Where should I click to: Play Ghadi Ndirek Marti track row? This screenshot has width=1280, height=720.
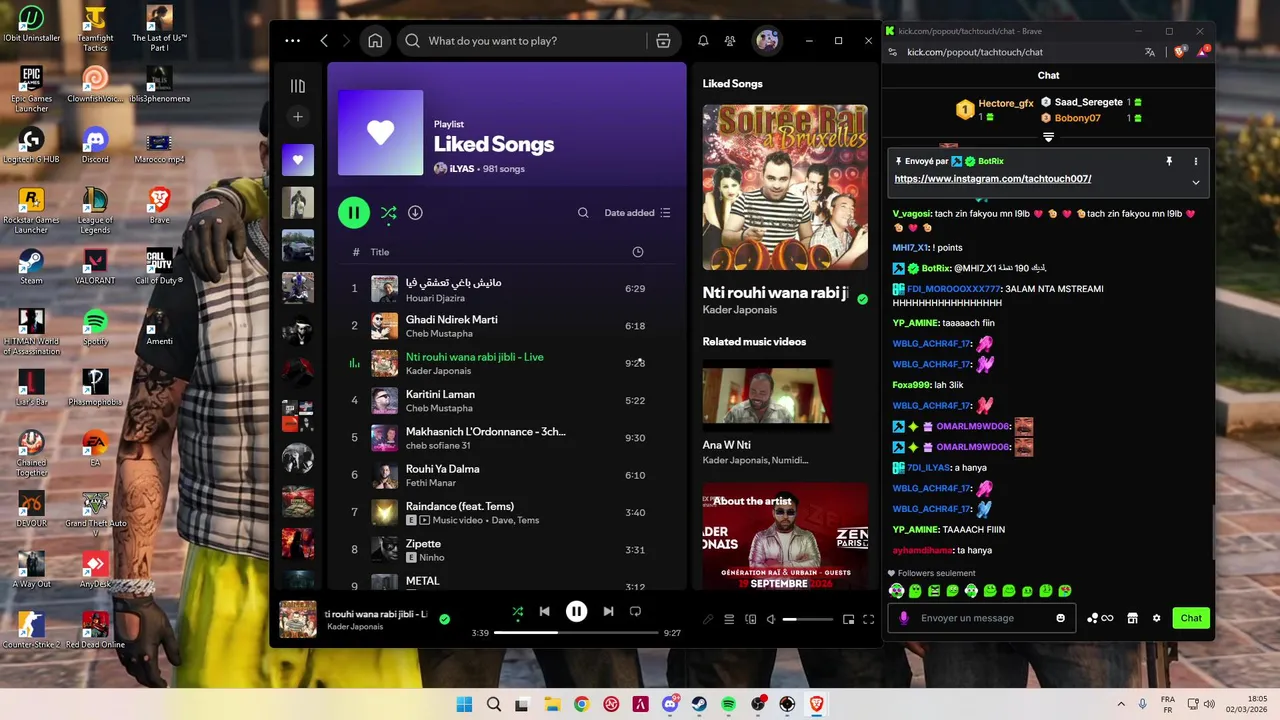[x=508, y=326]
